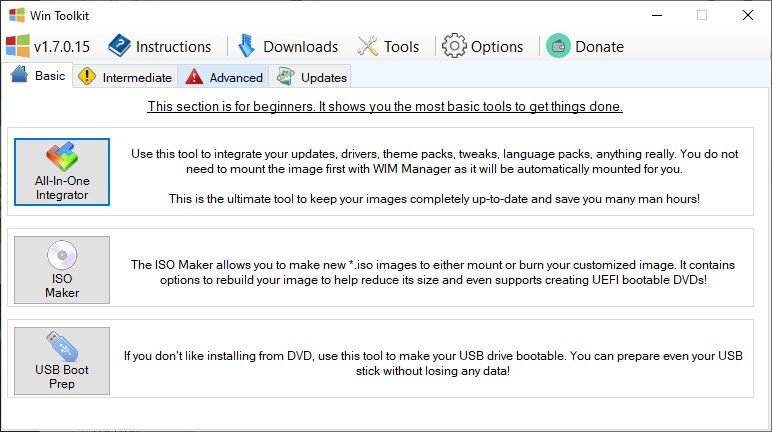Click the Intermediate yellow warning icon

(87, 76)
